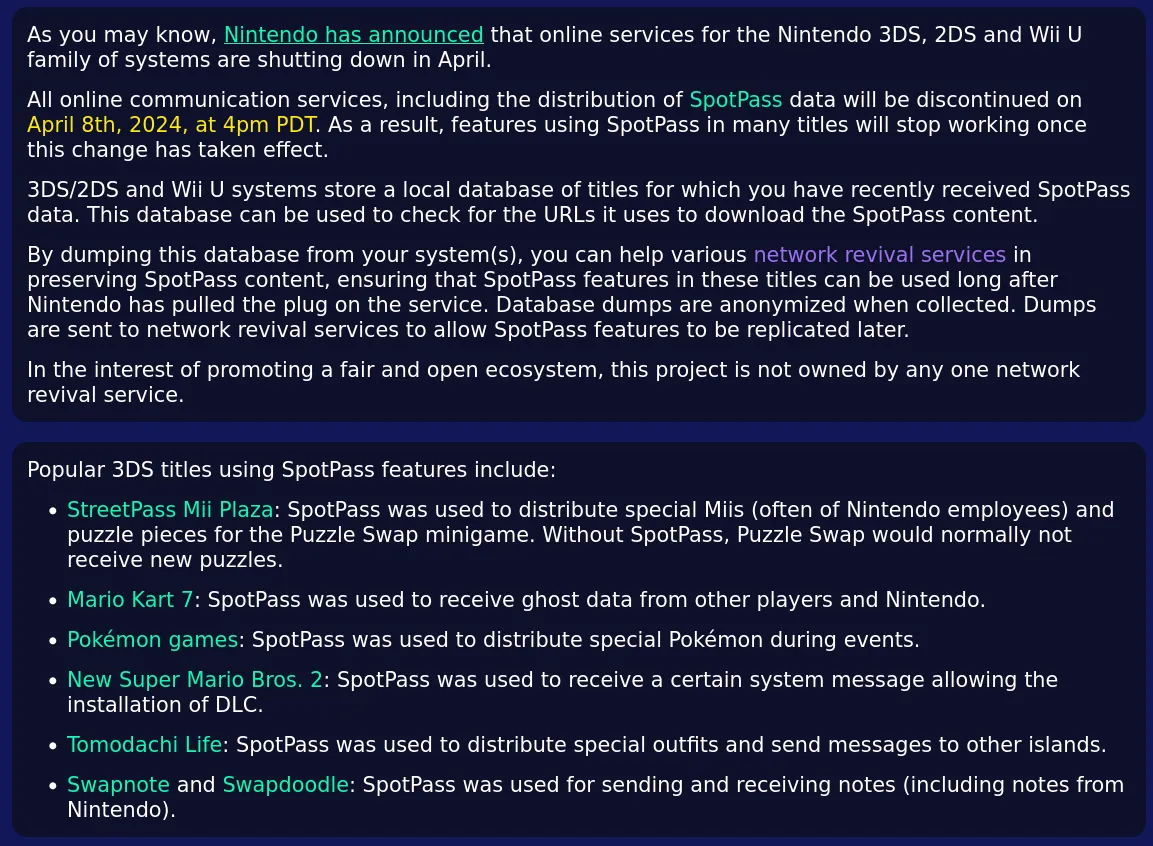Follow the "network revival services" link
The width and height of the screenshot is (1153, 846).
pyautogui.click(x=879, y=255)
